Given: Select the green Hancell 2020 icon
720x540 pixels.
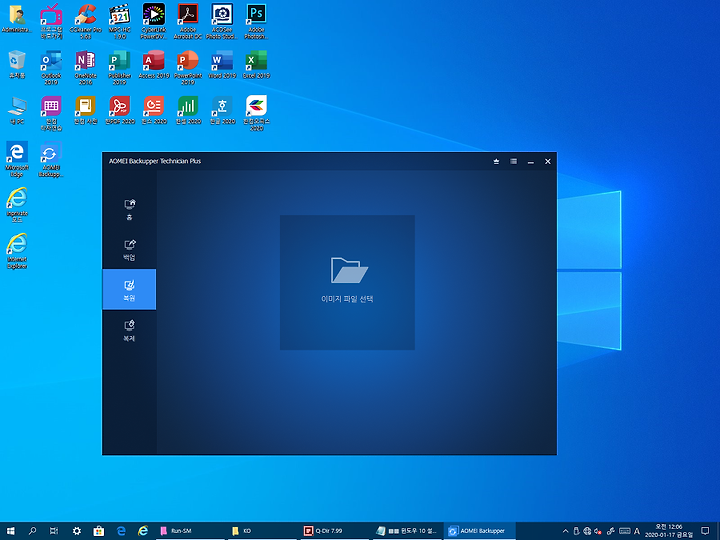Looking at the screenshot, I should [x=188, y=110].
